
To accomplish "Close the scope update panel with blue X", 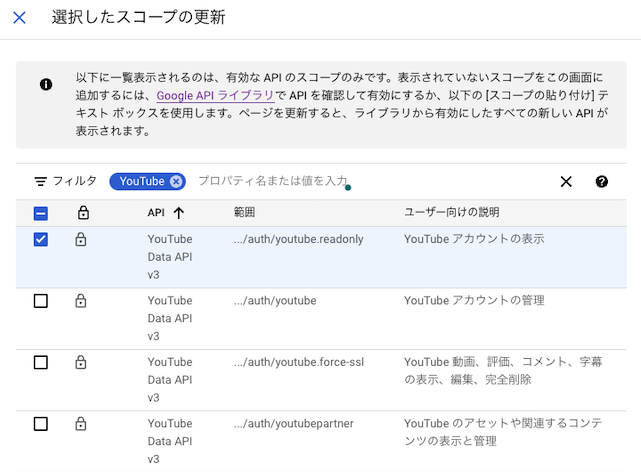I will [x=19, y=18].
